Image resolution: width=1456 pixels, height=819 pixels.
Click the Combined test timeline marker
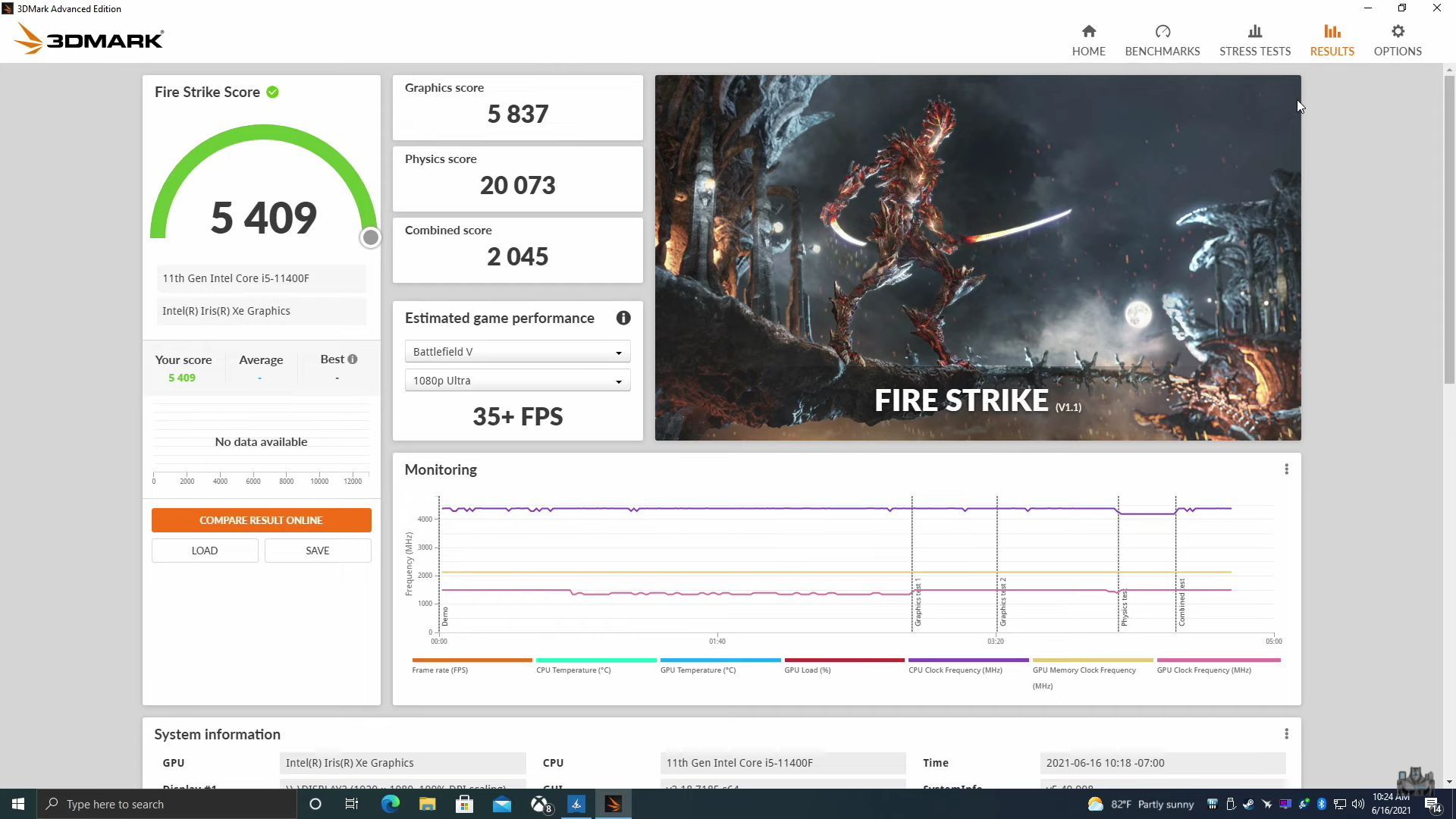click(x=1181, y=602)
